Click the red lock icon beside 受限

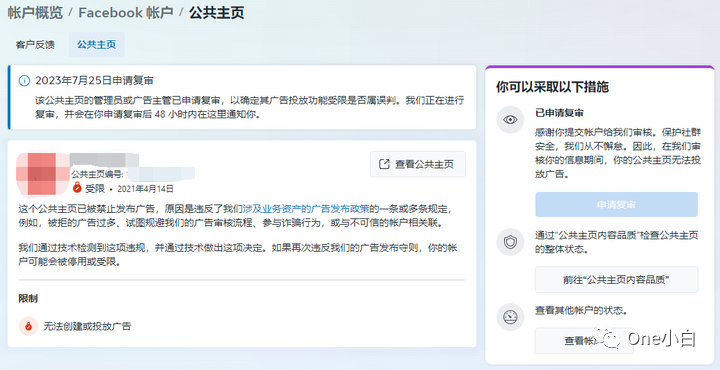[77, 187]
